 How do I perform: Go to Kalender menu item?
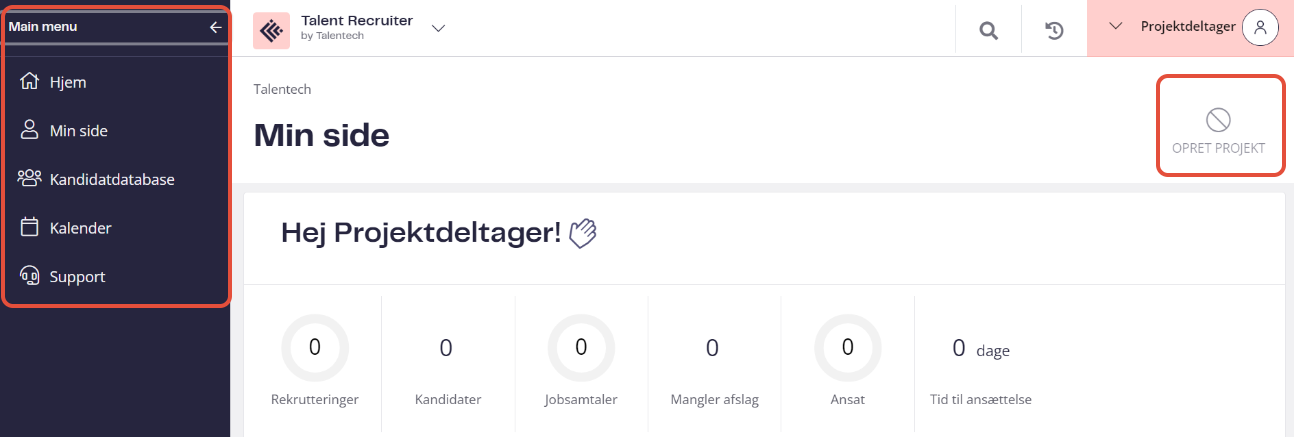(80, 228)
